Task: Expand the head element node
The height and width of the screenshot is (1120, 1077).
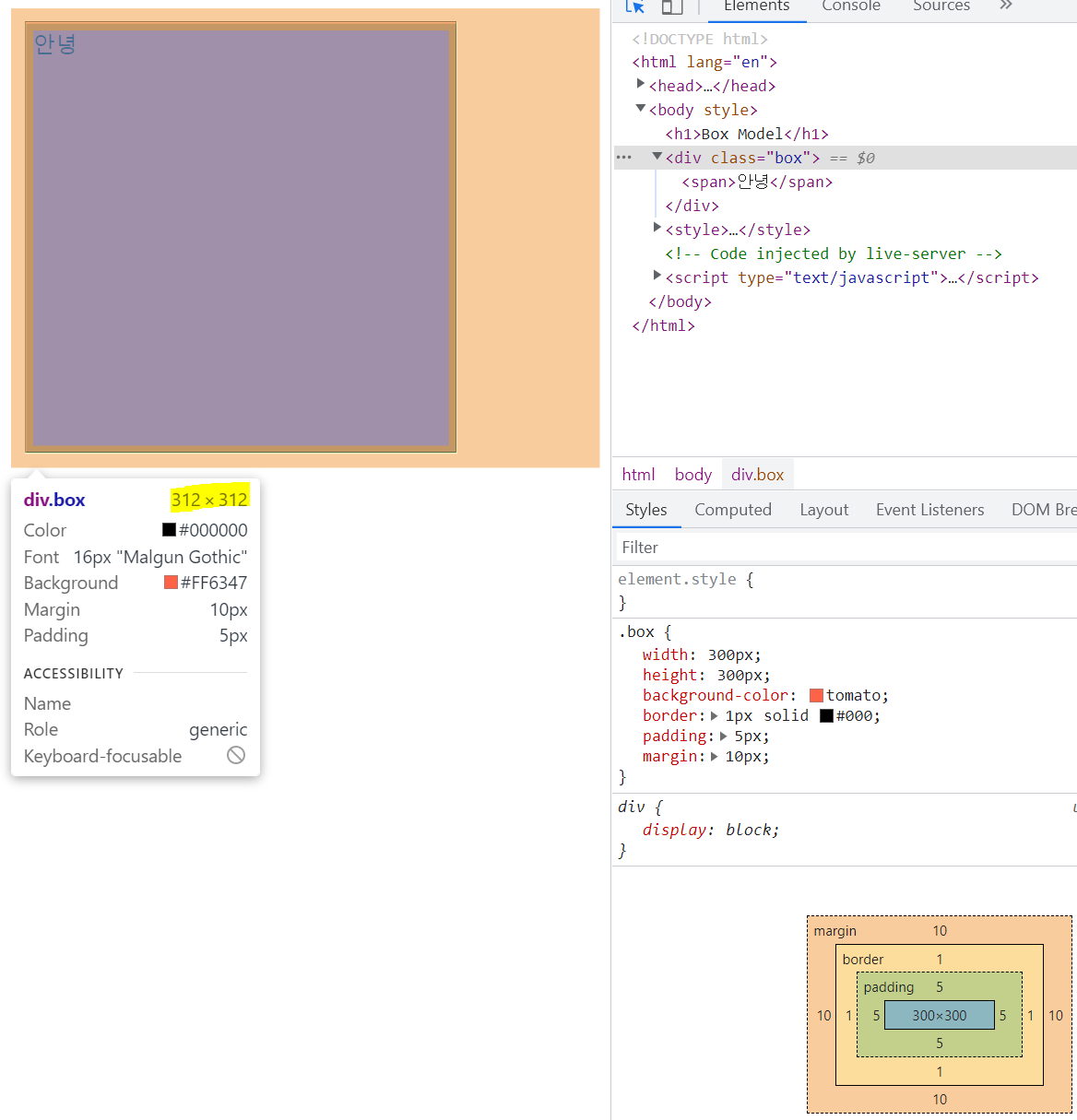Action: coord(641,85)
